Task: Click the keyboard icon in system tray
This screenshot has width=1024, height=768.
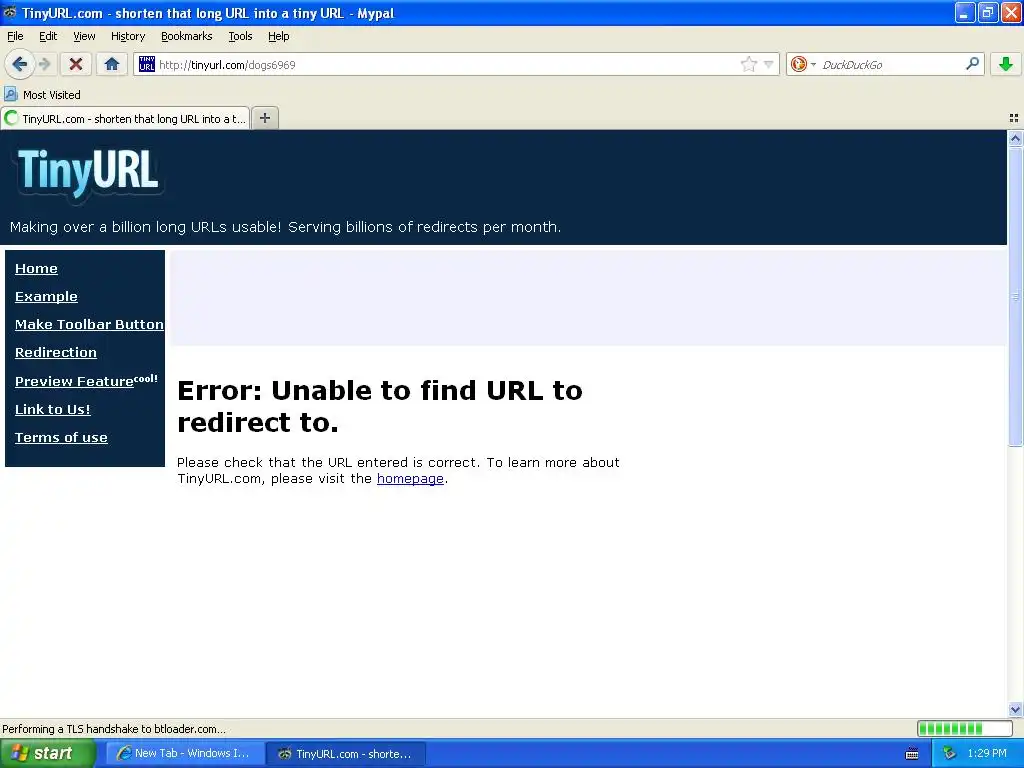Action: 912,754
